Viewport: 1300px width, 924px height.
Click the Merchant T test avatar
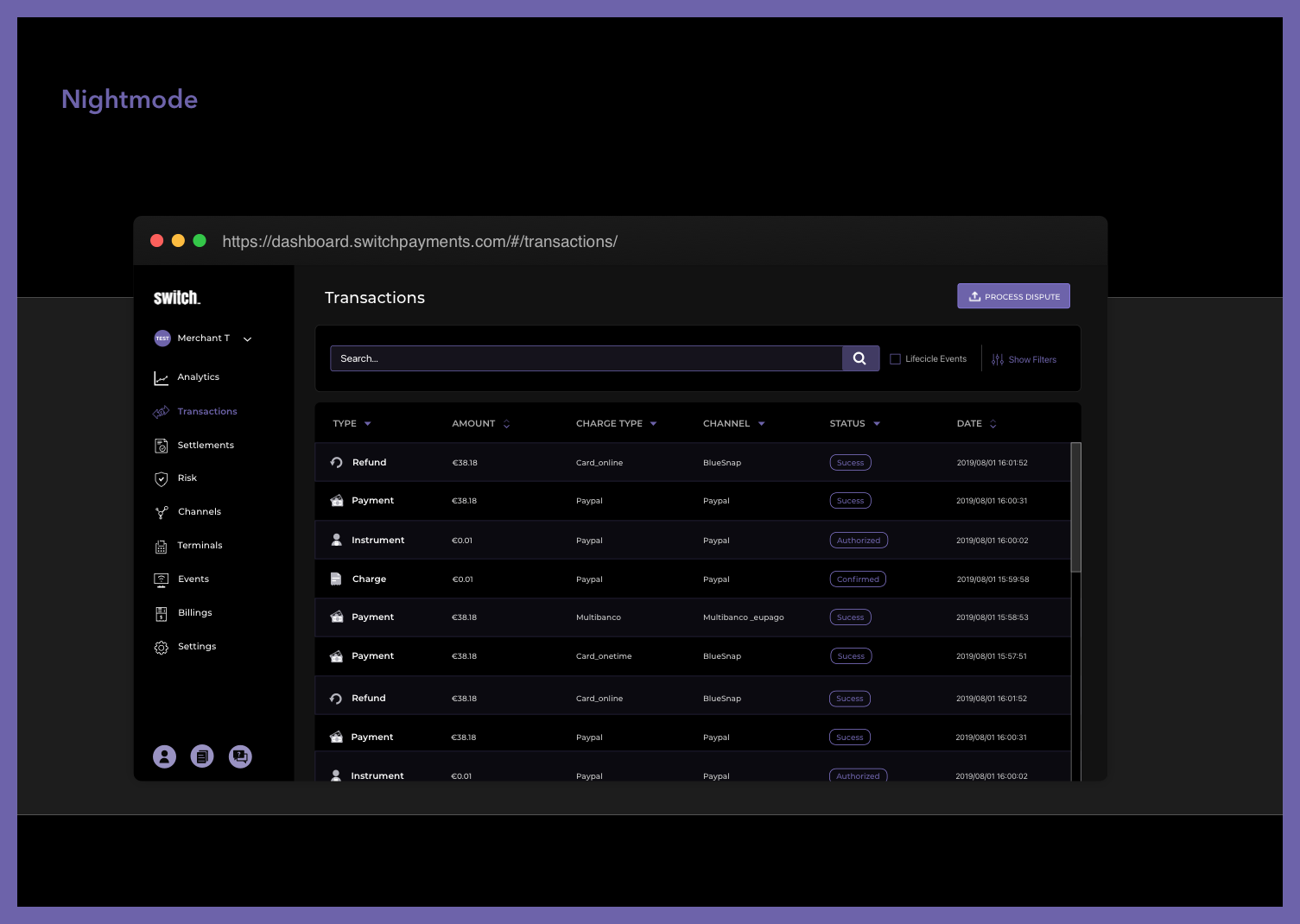[x=162, y=339]
